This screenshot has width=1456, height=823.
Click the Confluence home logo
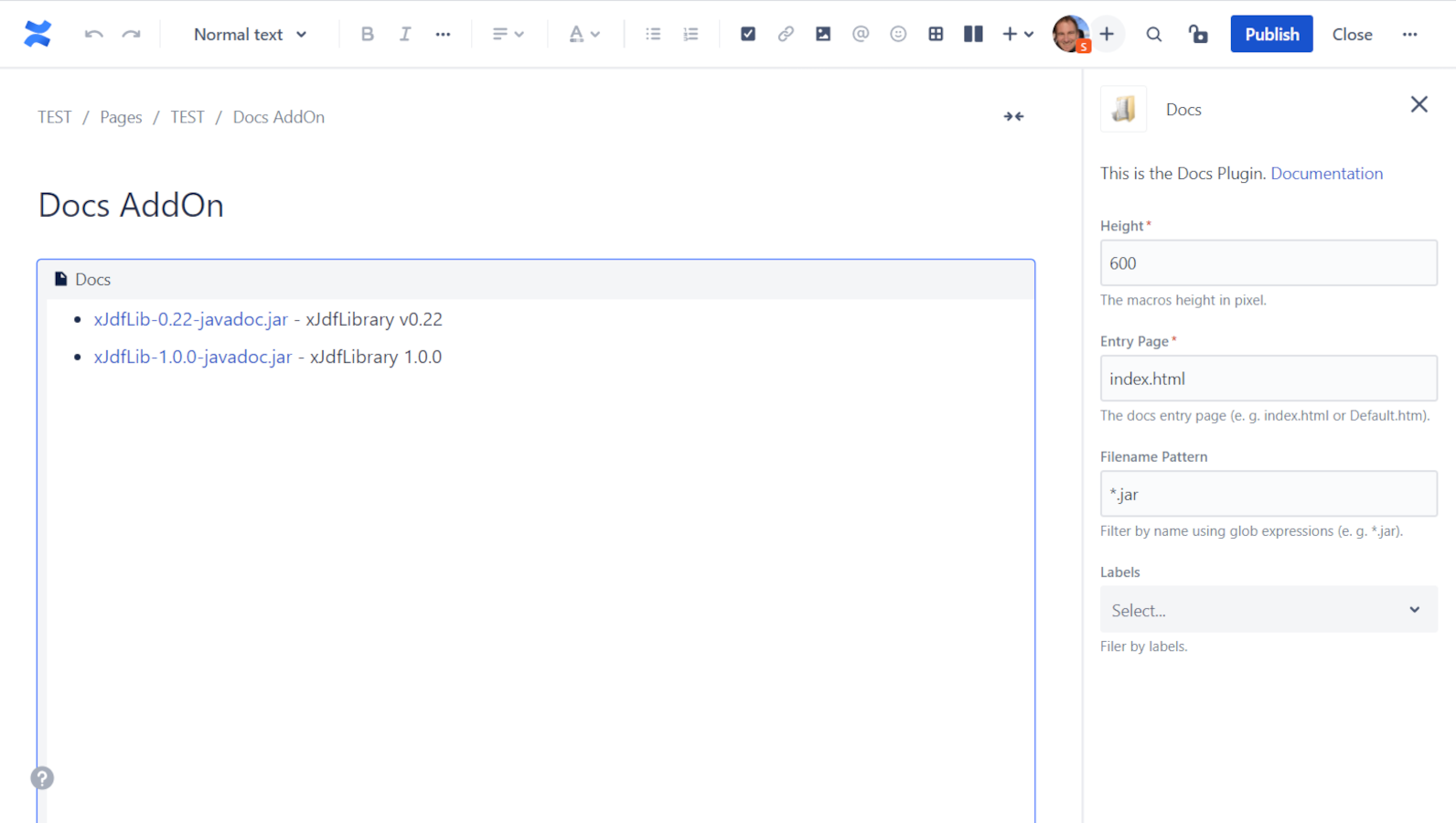click(x=37, y=34)
